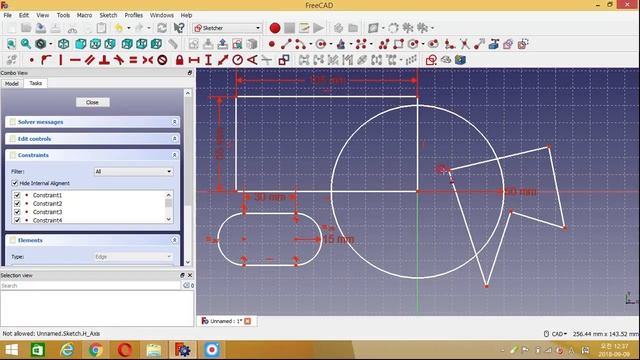
Task: Apply lock constraint padlock icon
Action: coord(179,60)
